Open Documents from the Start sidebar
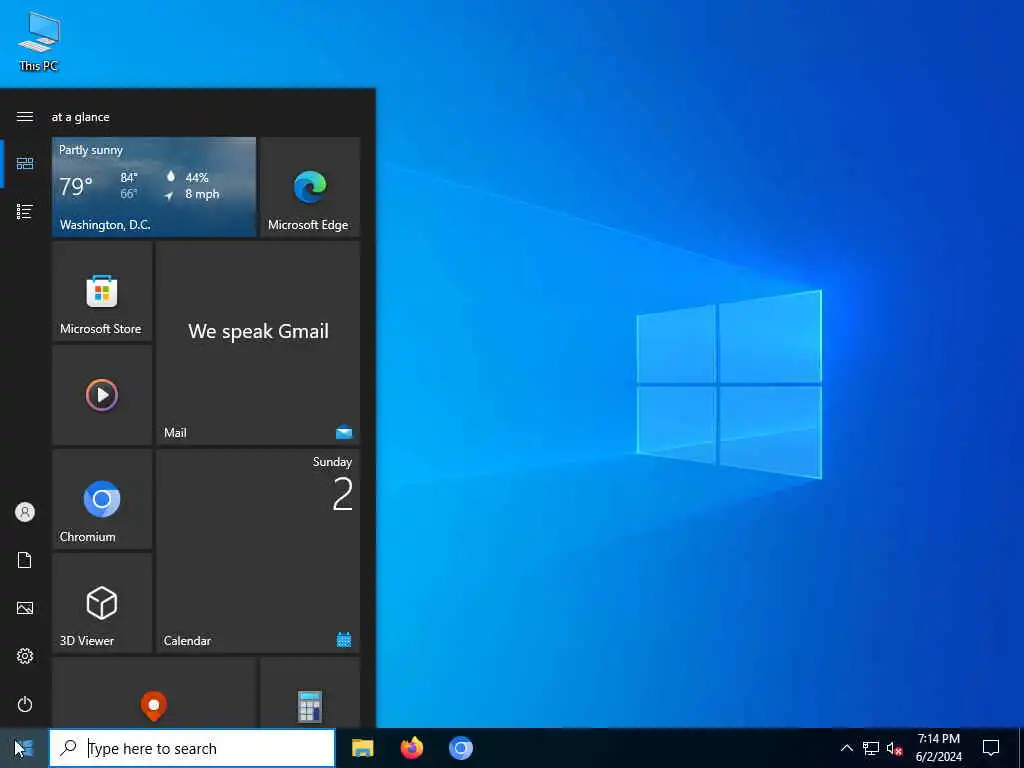Screen dimensions: 1024x768 coord(25,560)
